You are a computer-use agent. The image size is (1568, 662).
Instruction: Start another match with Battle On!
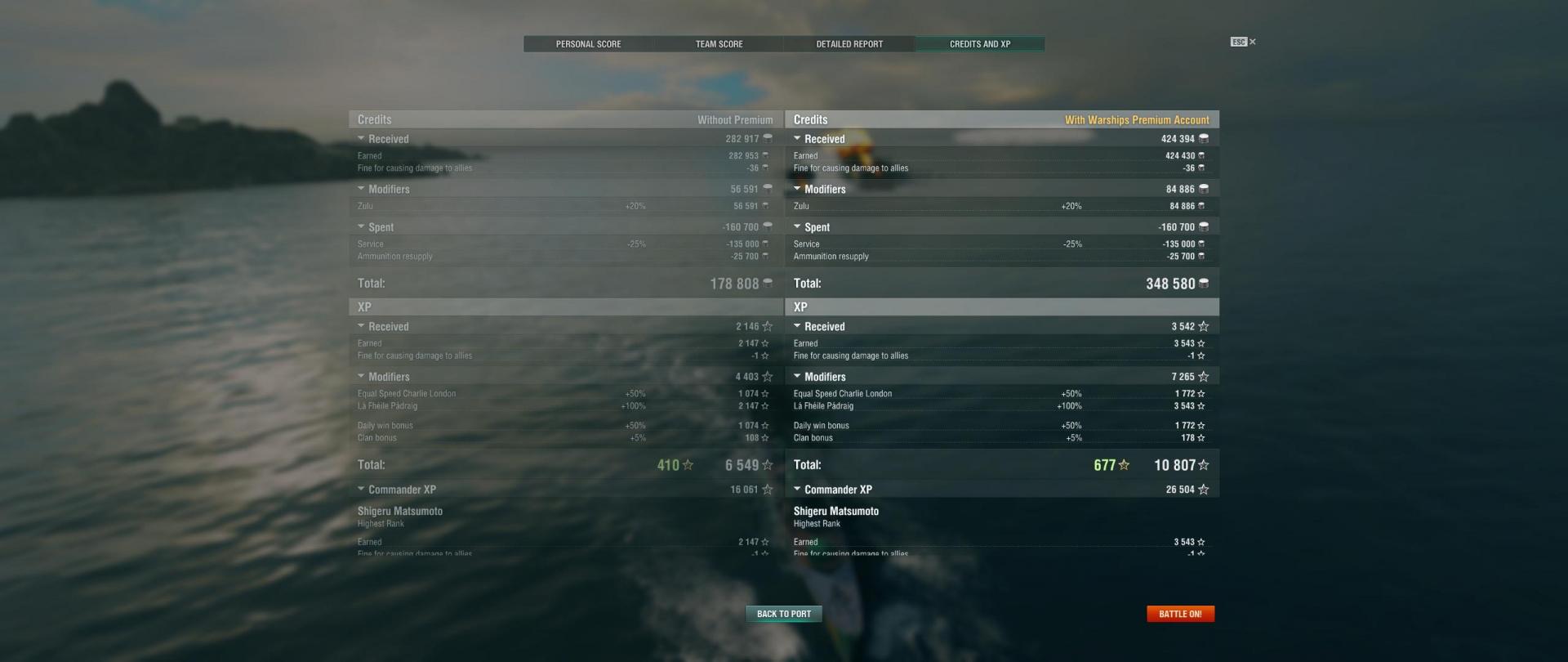pyautogui.click(x=1180, y=614)
